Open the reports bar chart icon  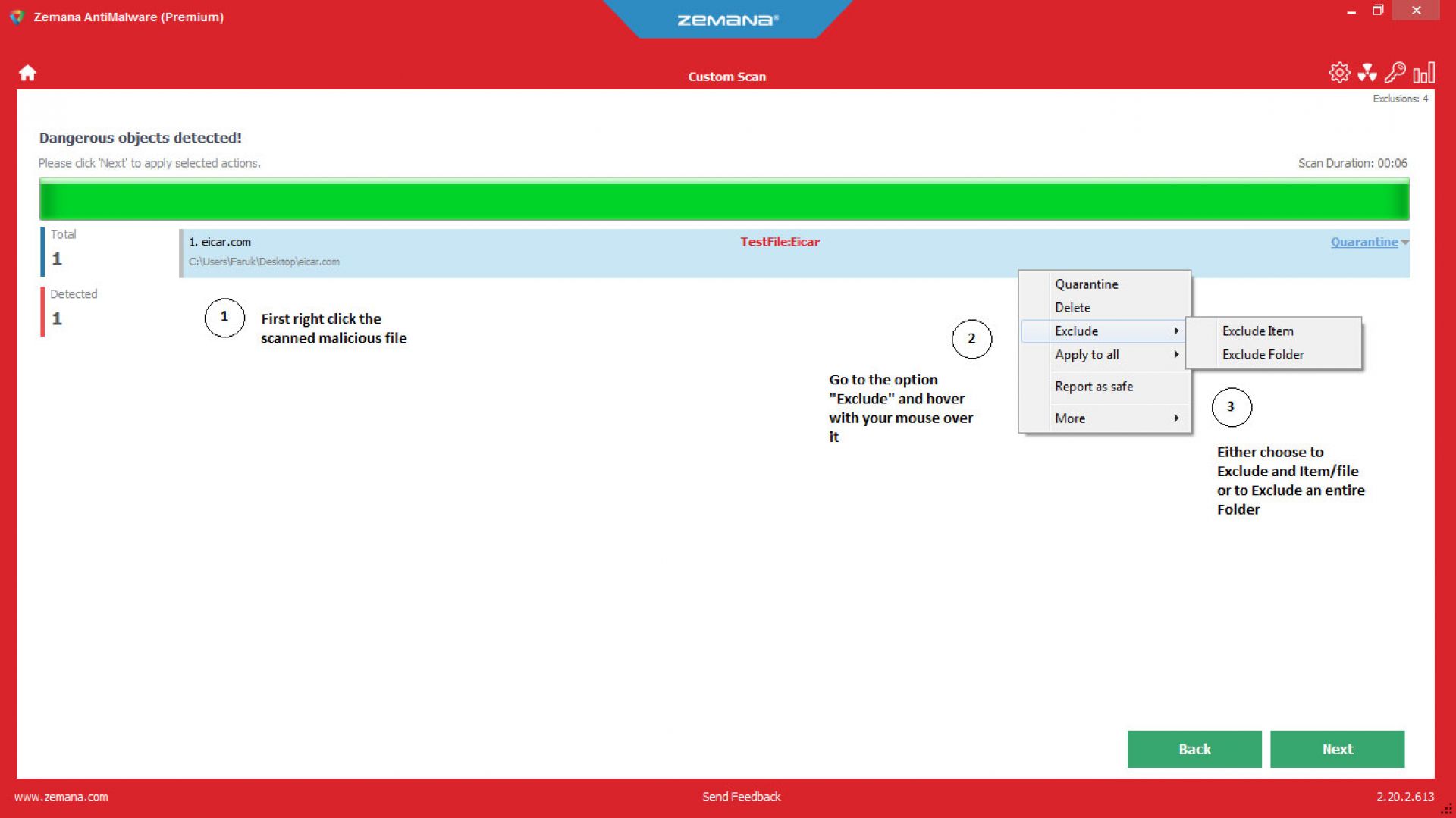(x=1423, y=73)
